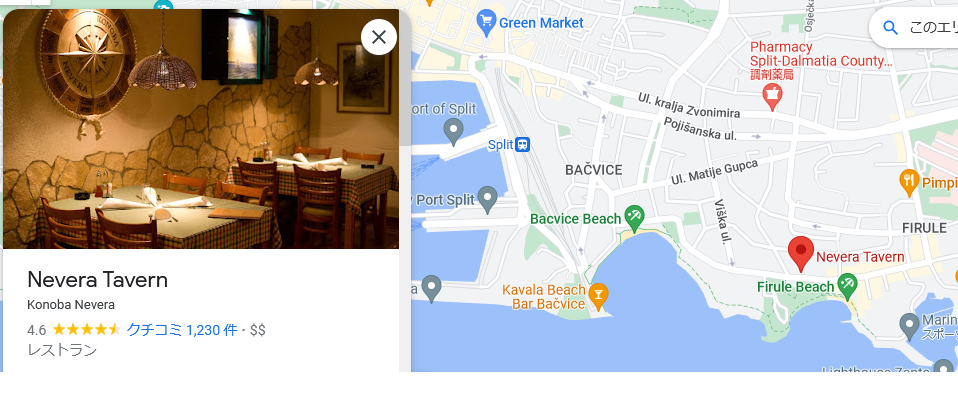
Task: Click the Pharmacy Split-Dalmatia County pin
Action: click(x=772, y=97)
